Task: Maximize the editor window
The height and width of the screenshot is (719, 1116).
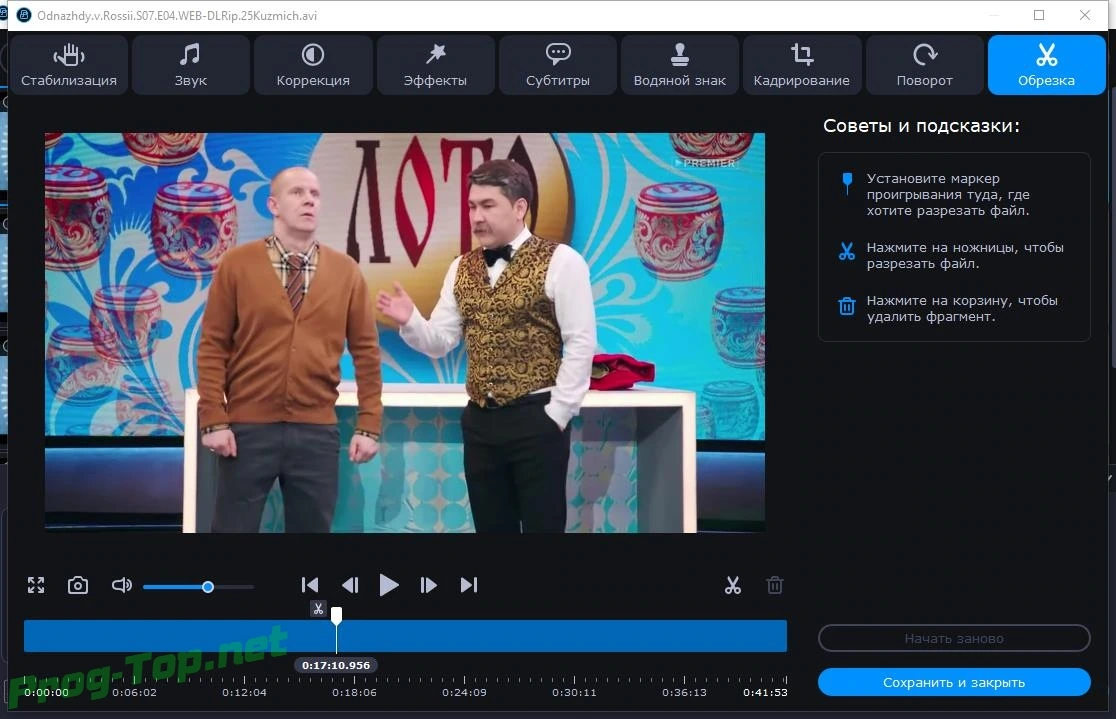Action: (1039, 15)
